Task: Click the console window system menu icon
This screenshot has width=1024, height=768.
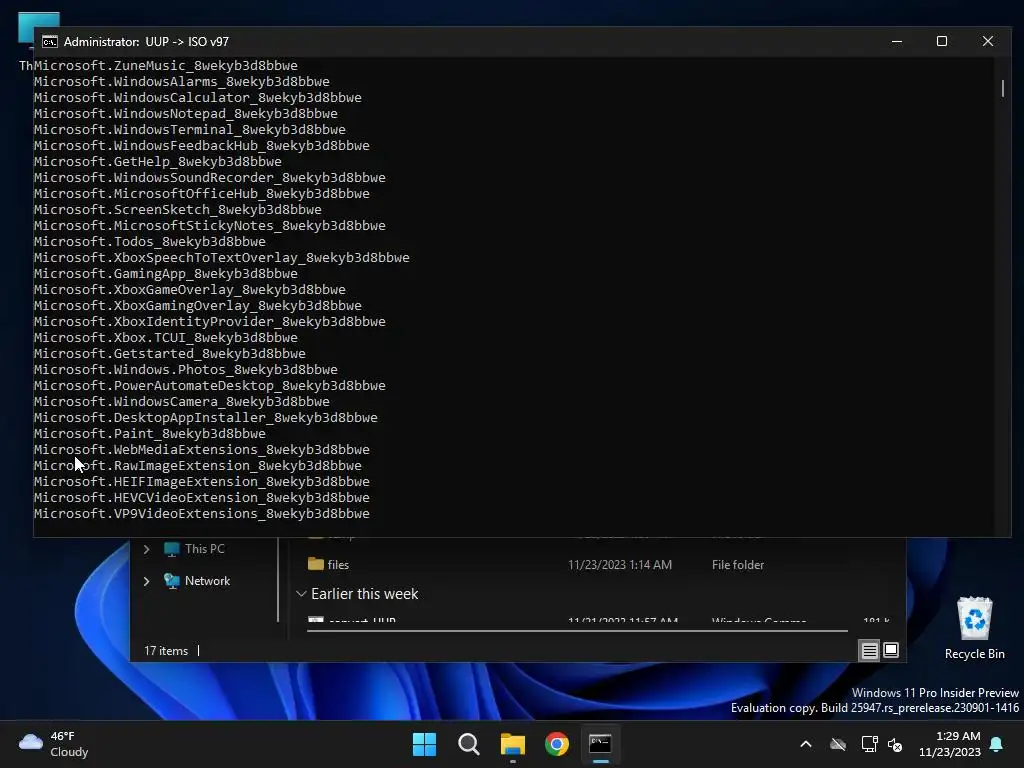Action: click(x=50, y=42)
